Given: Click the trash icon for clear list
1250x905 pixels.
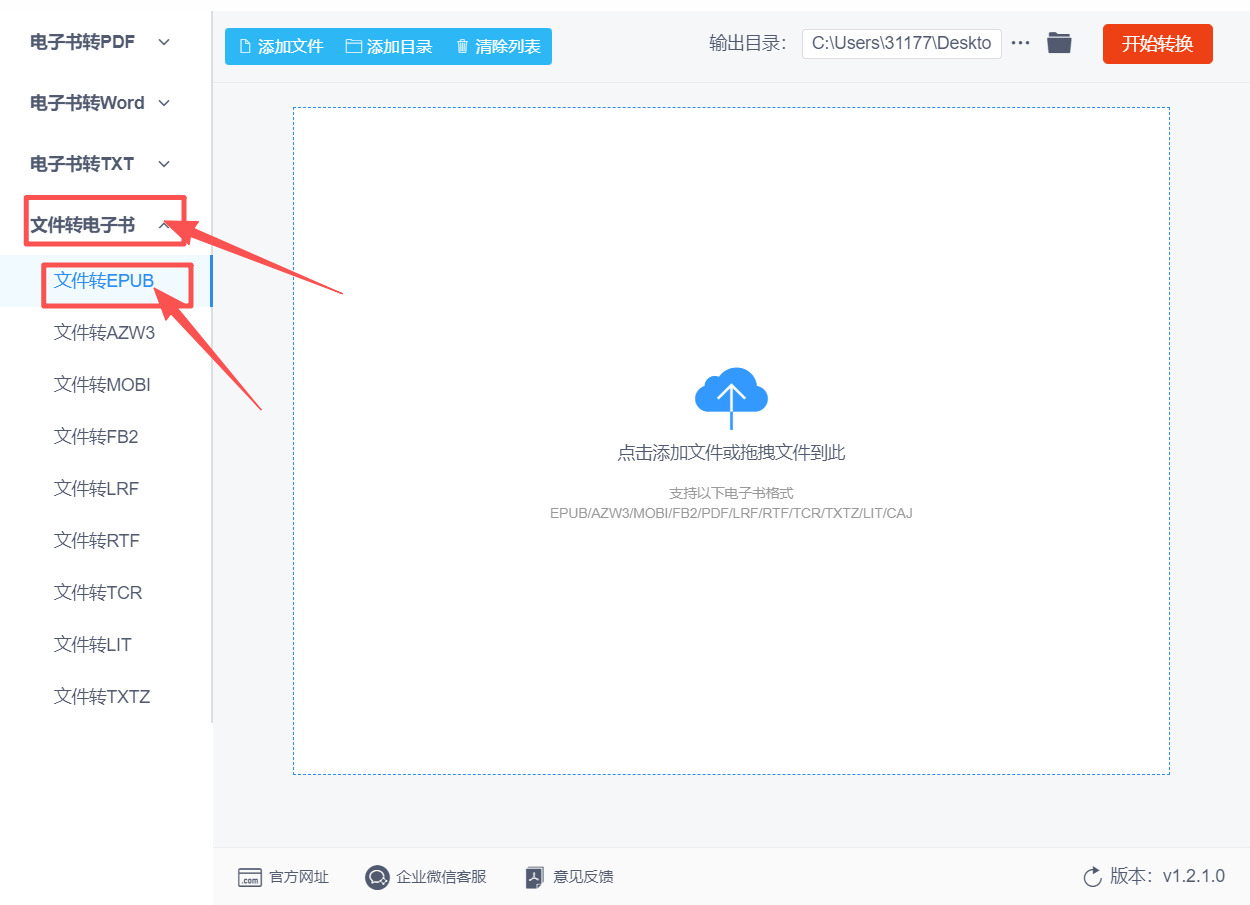Looking at the screenshot, I should 462,46.
